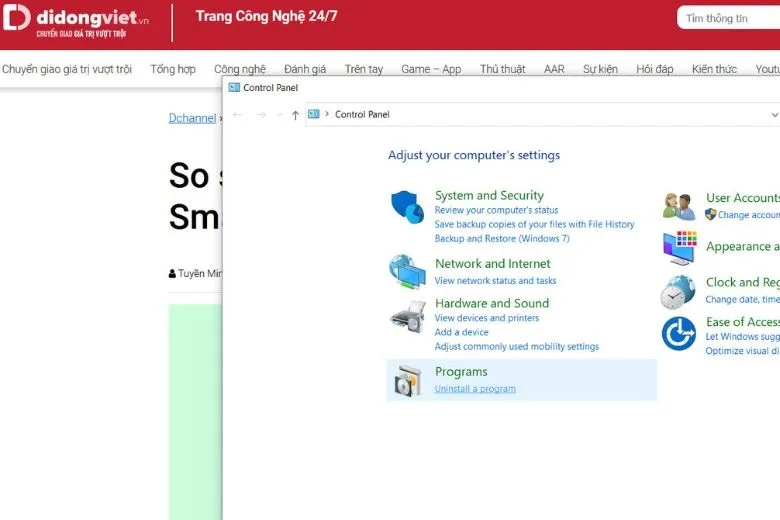Open Ease of Access heading
780x520 pixels.
coord(743,322)
